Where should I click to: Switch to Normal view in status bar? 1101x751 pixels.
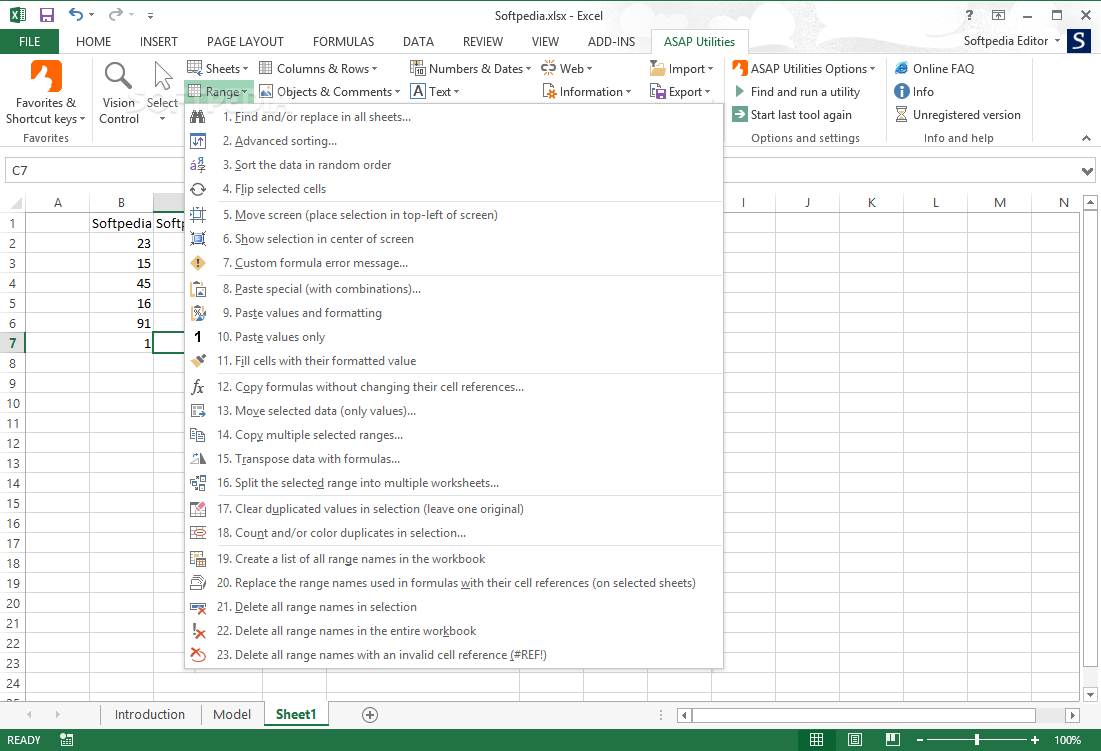(817, 740)
